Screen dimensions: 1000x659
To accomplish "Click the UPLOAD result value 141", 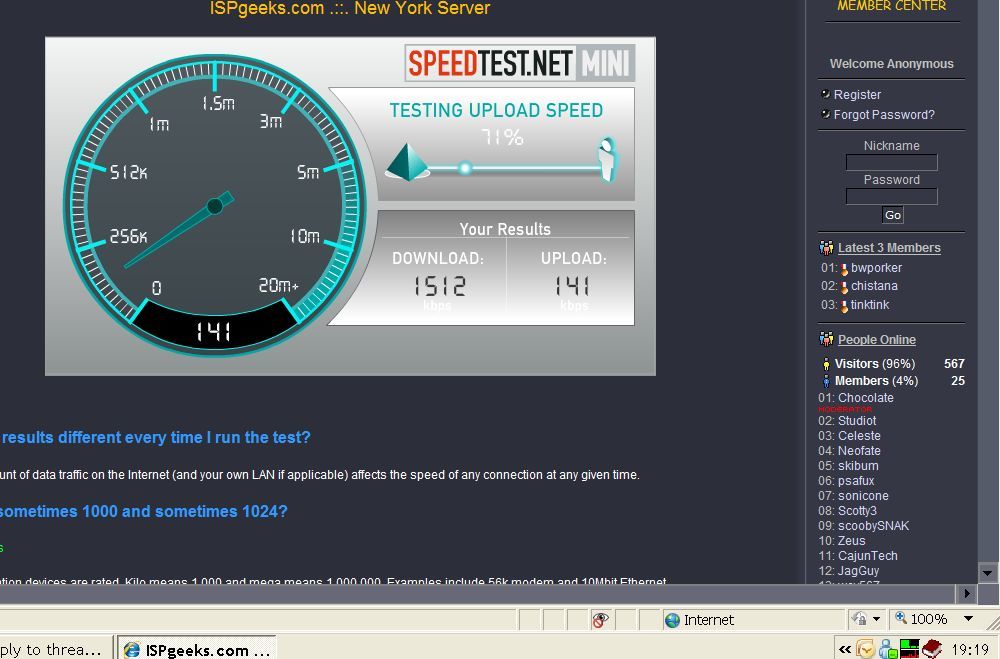I will point(573,286).
